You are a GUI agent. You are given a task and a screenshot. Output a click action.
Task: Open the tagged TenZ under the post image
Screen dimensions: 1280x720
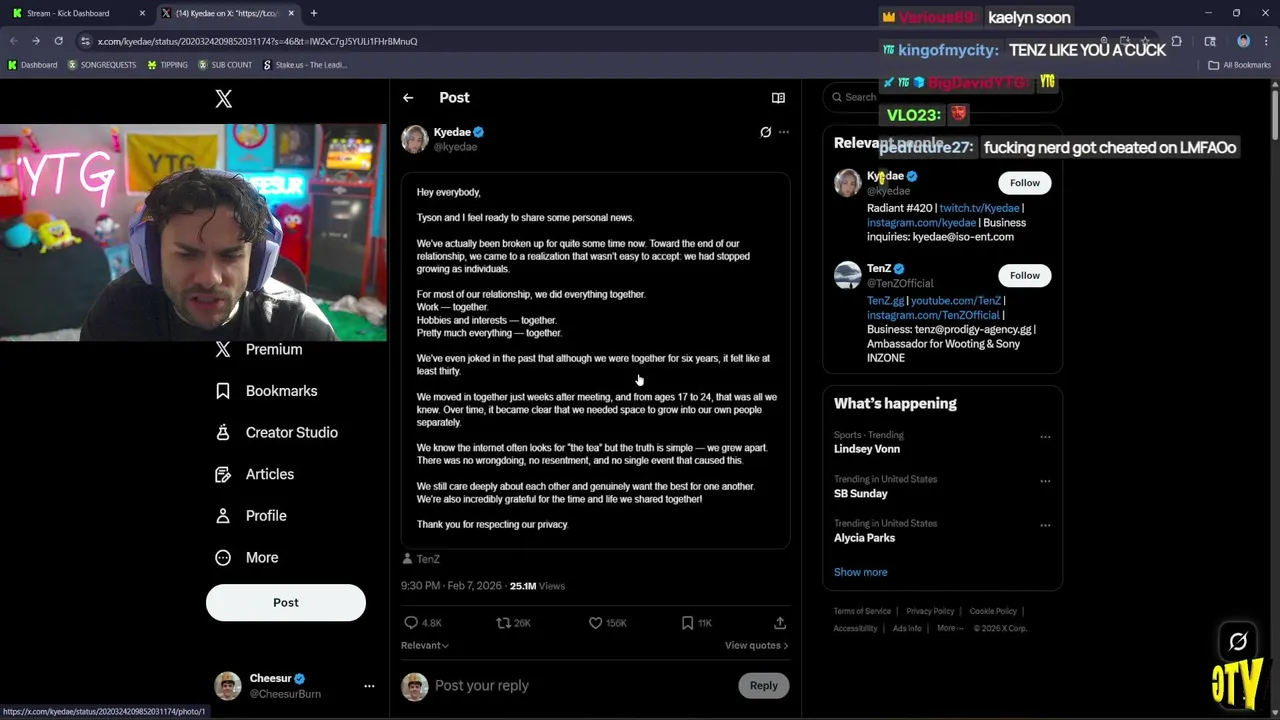421,559
